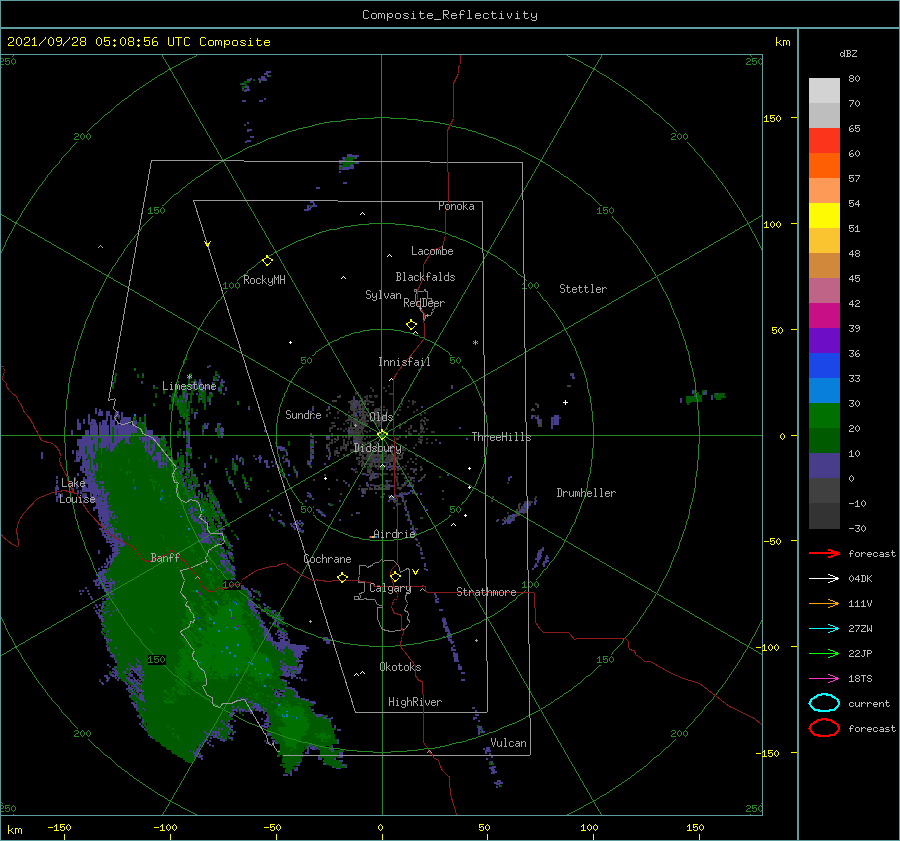The height and width of the screenshot is (841, 900).
Task: Click the Sylvan label
Action: (x=383, y=295)
